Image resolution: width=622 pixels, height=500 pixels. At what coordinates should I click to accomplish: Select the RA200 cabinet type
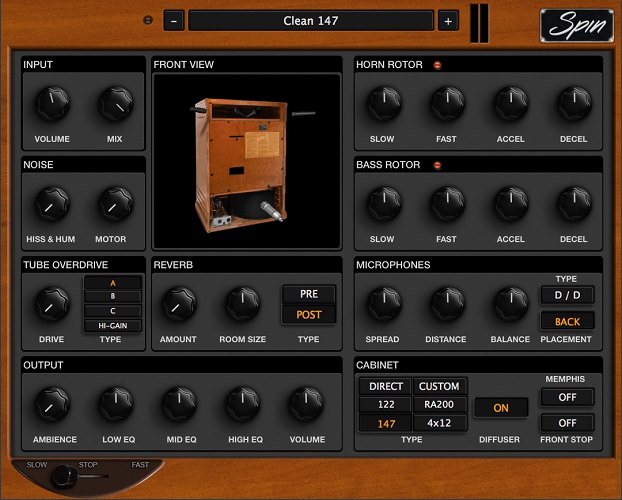tap(439, 405)
